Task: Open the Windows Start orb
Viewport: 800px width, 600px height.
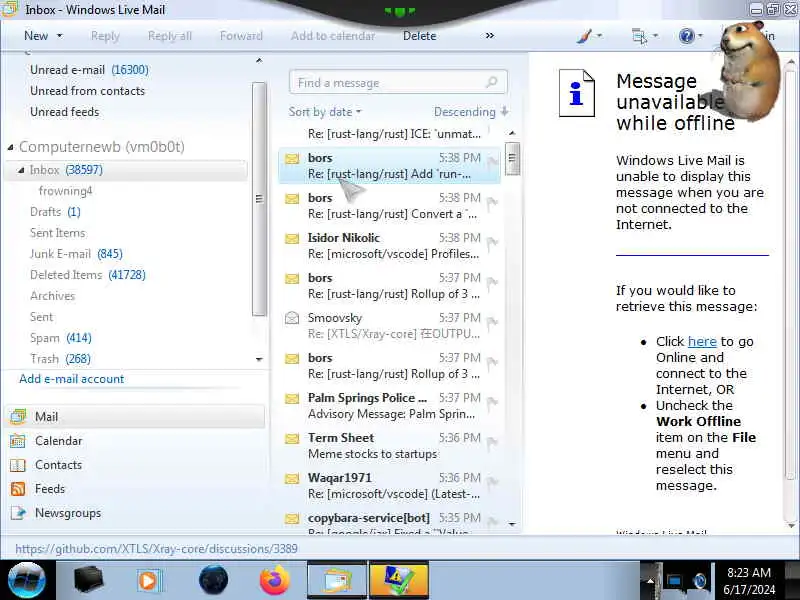Action: click(x=27, y=580)
